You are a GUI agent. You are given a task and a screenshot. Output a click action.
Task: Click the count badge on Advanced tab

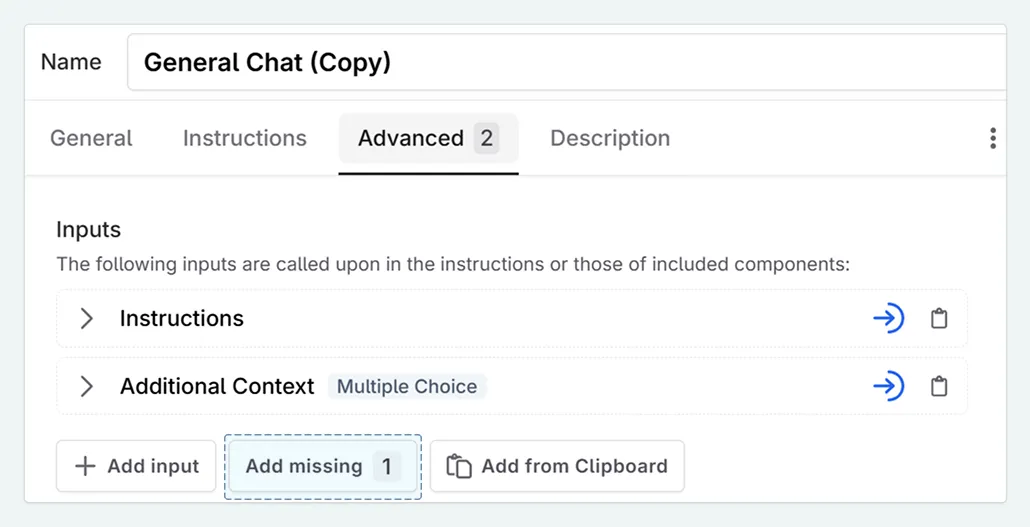click(x=487, y=138)
